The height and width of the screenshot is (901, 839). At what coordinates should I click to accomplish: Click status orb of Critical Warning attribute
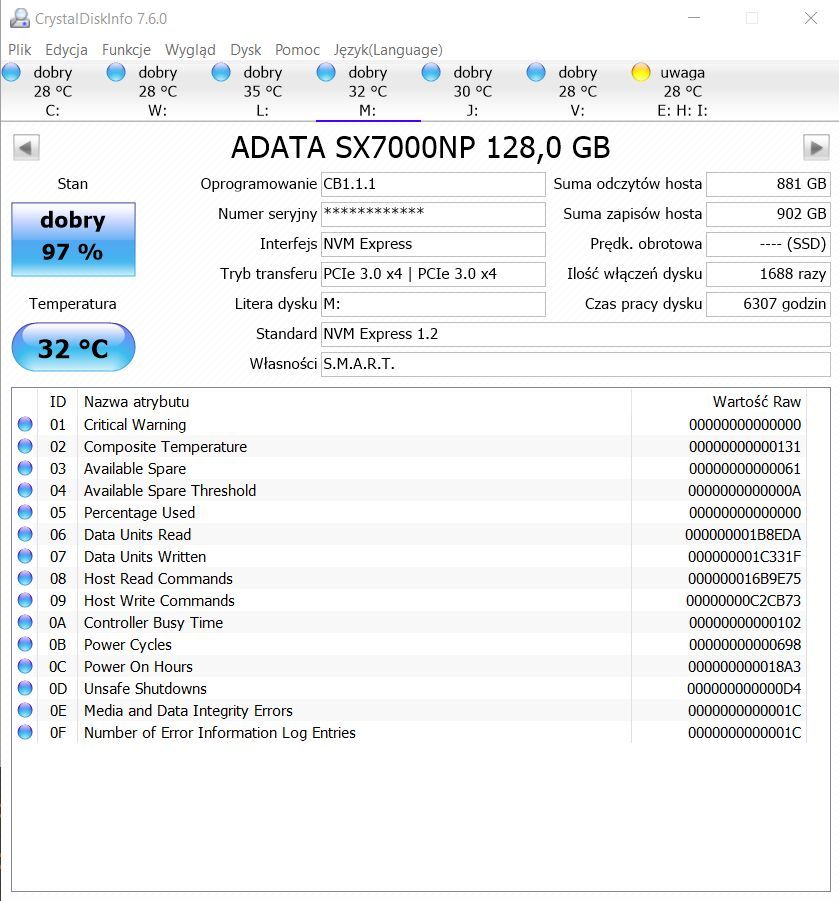[25, 424]
